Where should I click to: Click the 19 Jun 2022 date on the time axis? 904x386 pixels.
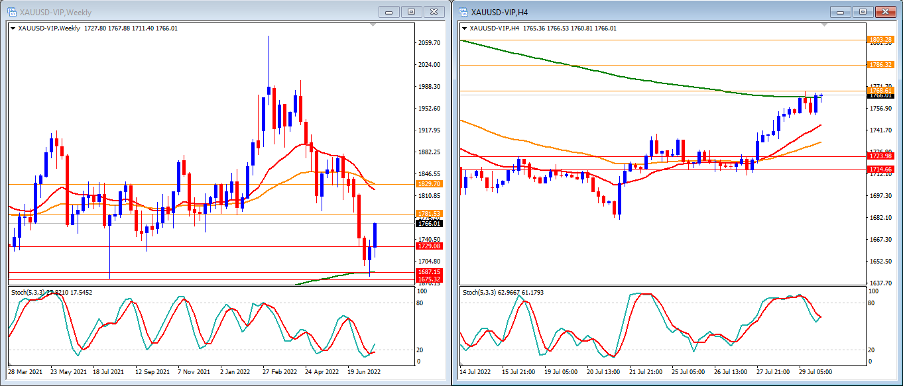click(364, 372)
